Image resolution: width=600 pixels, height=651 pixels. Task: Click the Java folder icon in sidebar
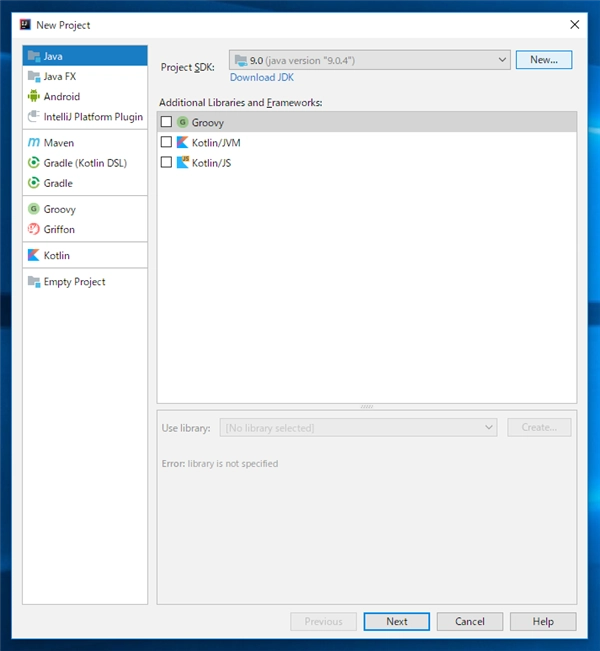click(x=34, y=56)
